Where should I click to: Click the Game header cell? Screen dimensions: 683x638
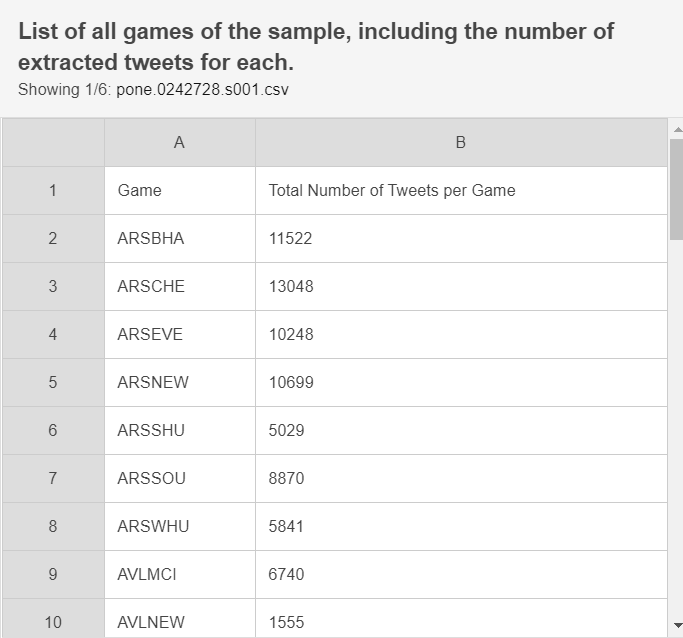click(179, 190)
